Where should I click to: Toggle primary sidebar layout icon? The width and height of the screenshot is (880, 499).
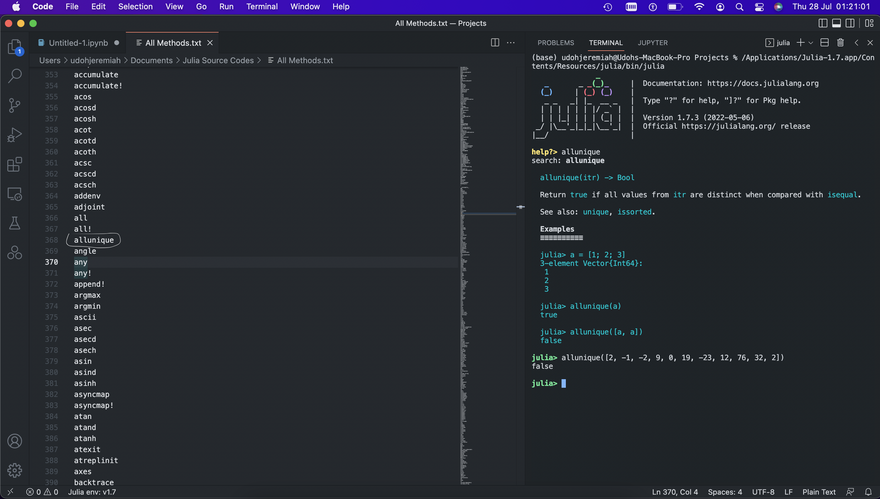coord(823,23)
